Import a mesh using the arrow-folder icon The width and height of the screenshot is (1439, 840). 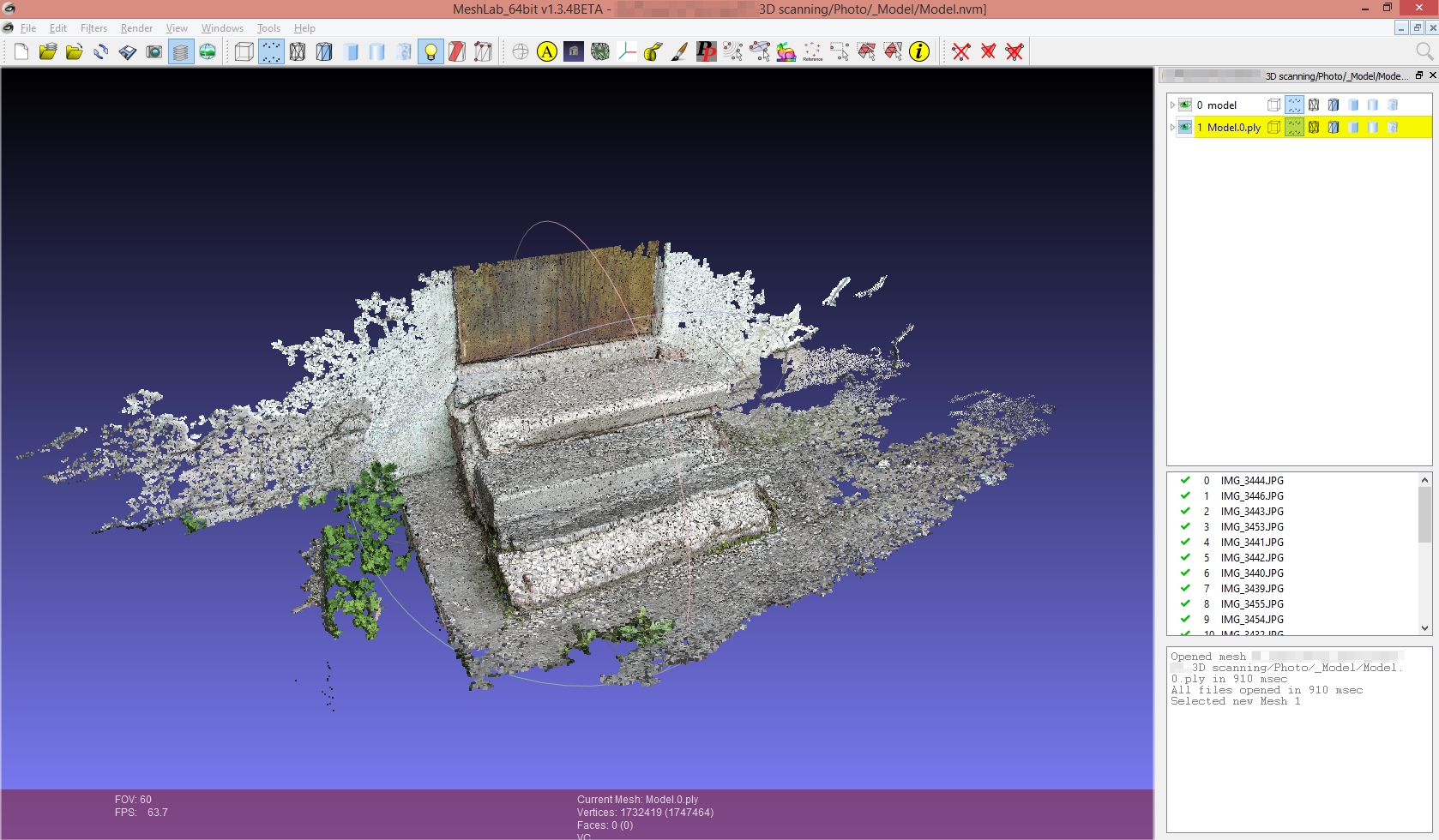(x=75, y=52)
